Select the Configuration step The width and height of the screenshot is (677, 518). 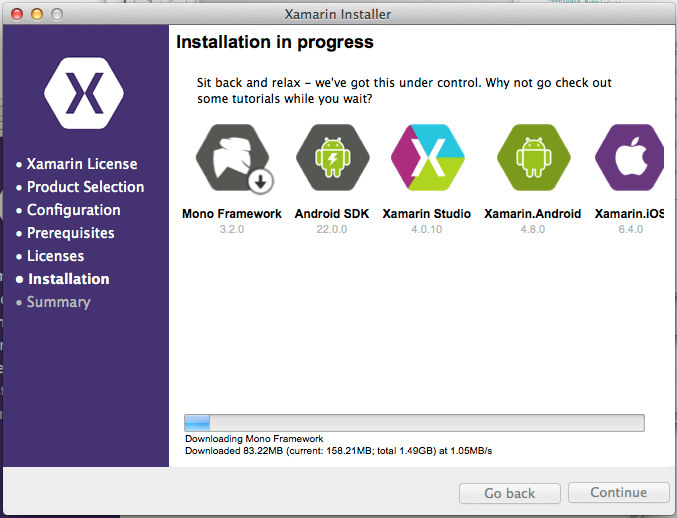[x=68, y=210]
